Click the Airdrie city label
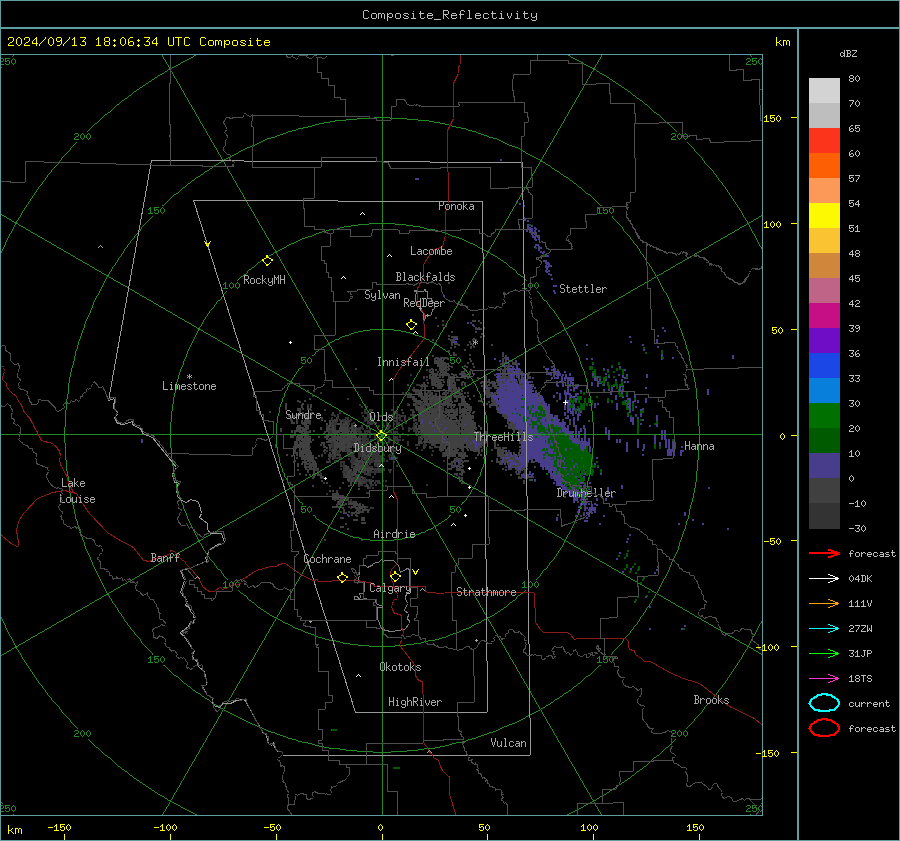Viewport: 900px width, 841px height. (x=394, y=534)
